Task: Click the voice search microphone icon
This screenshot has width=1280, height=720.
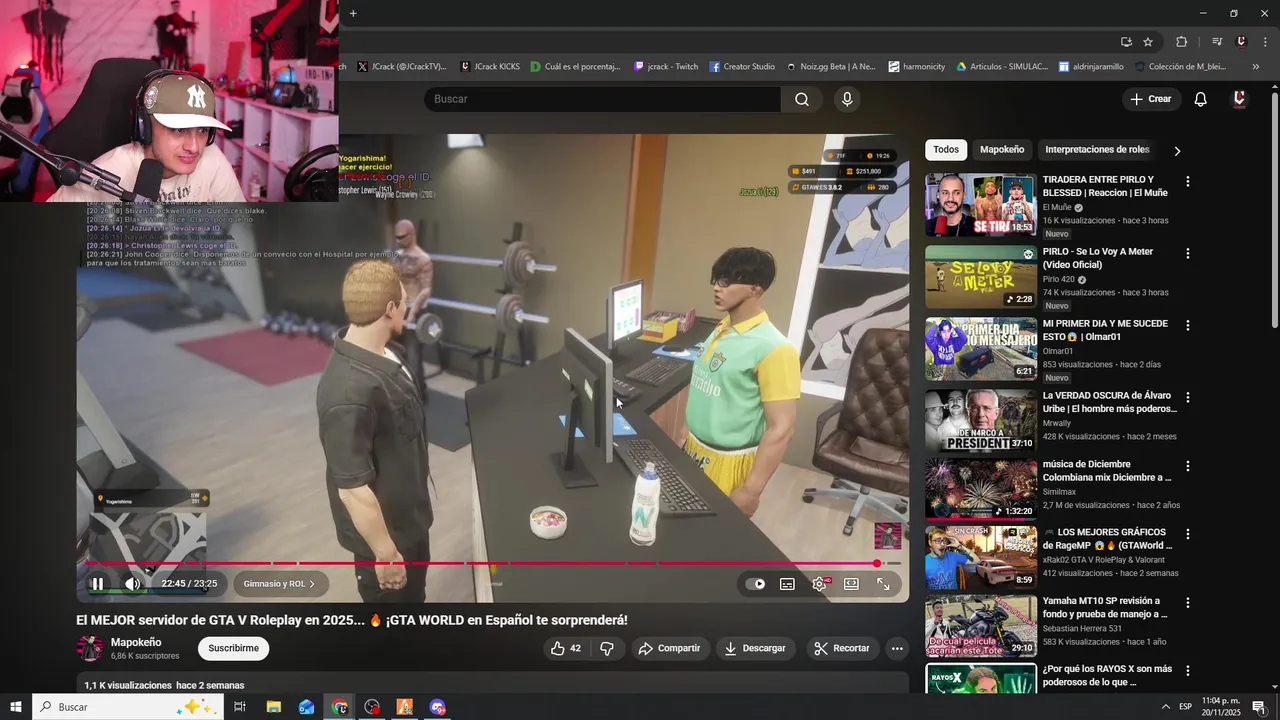Action: (x=847, y=99)
